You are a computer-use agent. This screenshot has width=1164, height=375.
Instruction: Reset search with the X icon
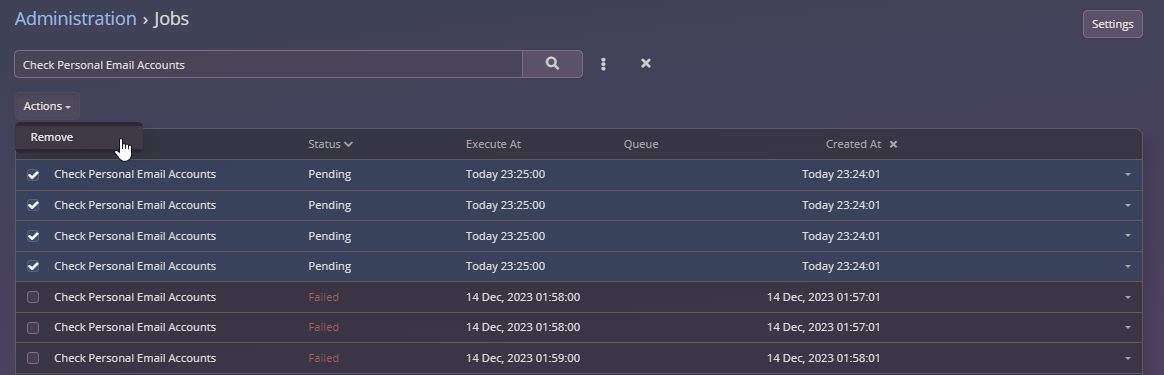[646, 64]
